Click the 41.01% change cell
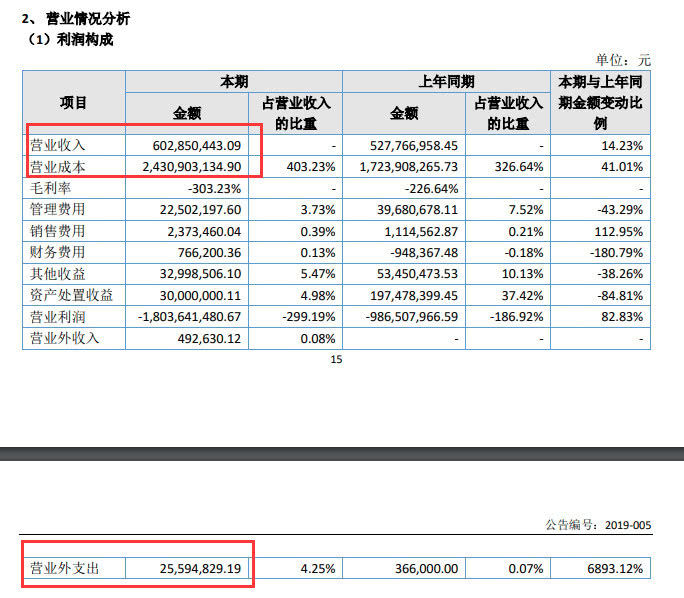This screenshot has height=598, width=684. tap(622, 167)
